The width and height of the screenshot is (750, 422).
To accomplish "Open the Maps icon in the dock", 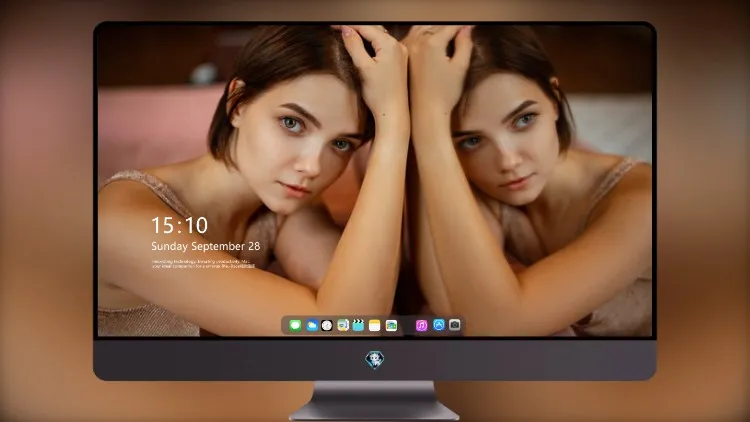I will pyautogui.click(x=342, y=326).
